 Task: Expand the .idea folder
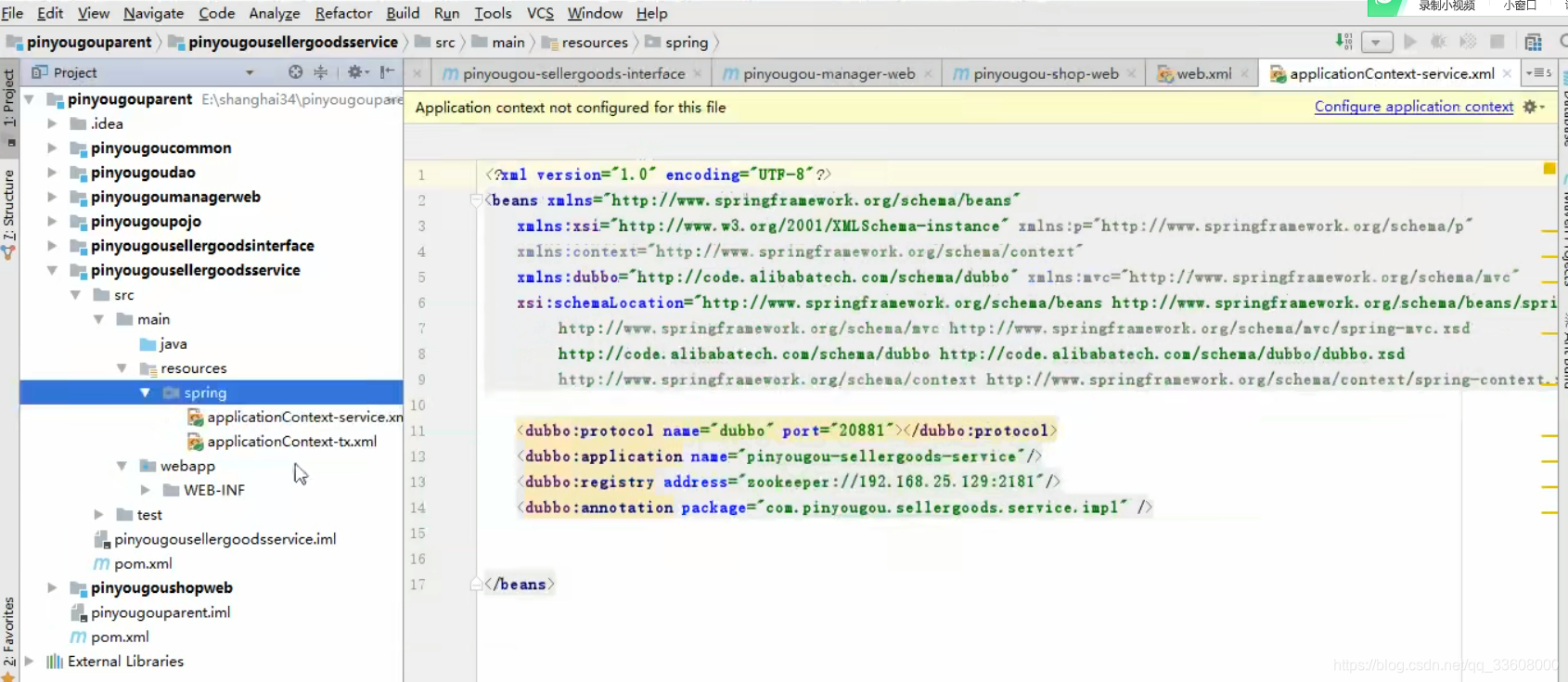coord(52,123)
